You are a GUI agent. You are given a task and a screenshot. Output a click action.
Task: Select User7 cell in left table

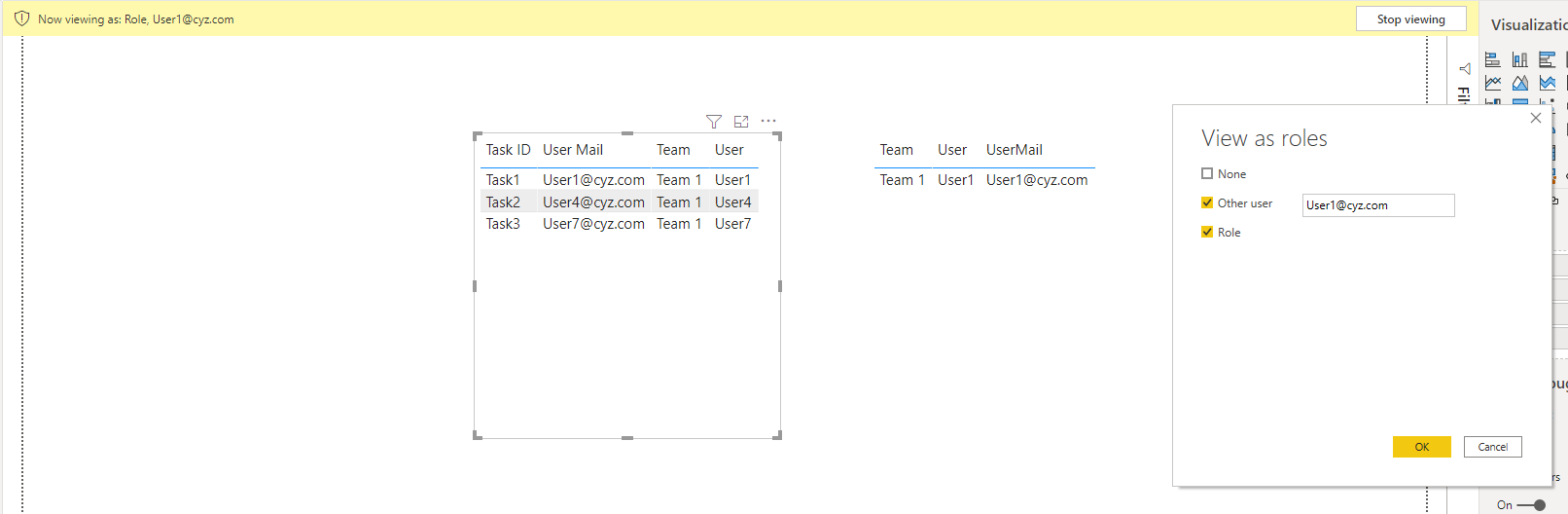(732, 224)
